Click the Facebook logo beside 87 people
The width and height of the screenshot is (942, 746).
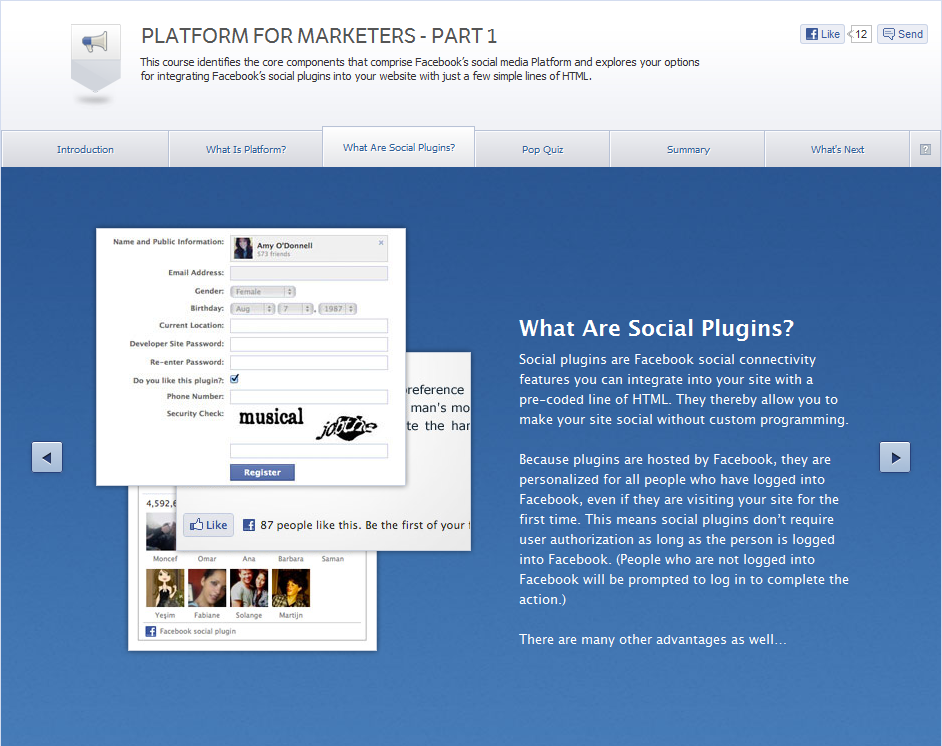(x=249, y=525)
